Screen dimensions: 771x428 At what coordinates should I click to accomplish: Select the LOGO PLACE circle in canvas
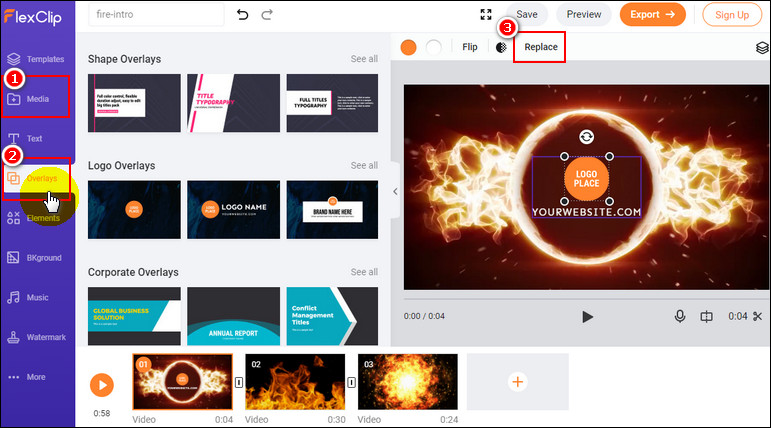pyautogui.click(x=586, y=179)
